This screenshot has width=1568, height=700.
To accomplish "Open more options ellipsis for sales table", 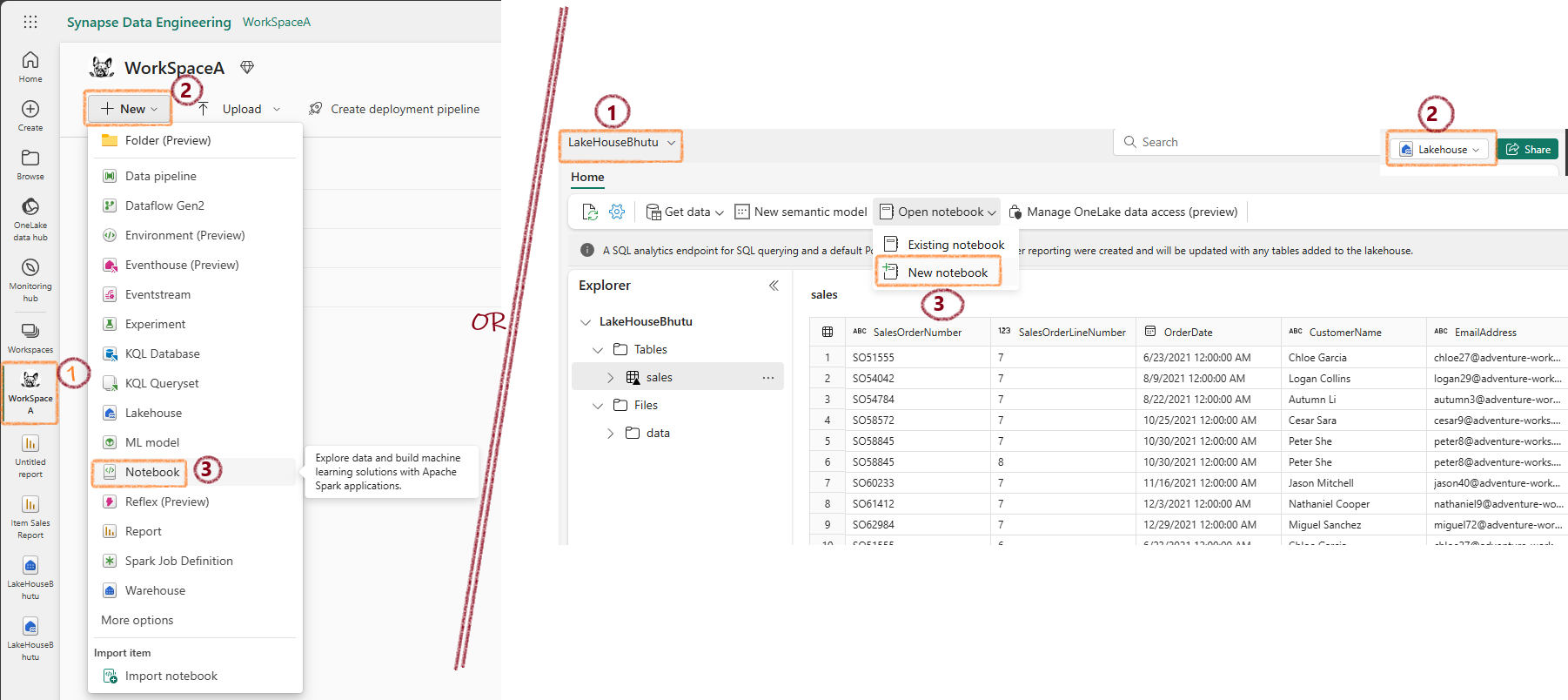I will tap(767, 377).
